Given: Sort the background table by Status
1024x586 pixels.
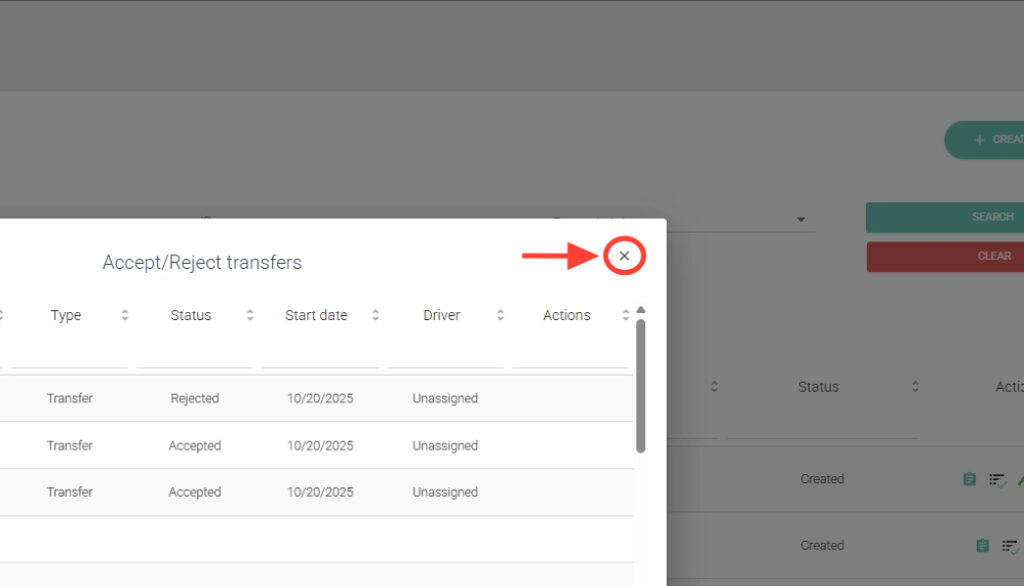Looking at the screenshot, I should [915, 387].
